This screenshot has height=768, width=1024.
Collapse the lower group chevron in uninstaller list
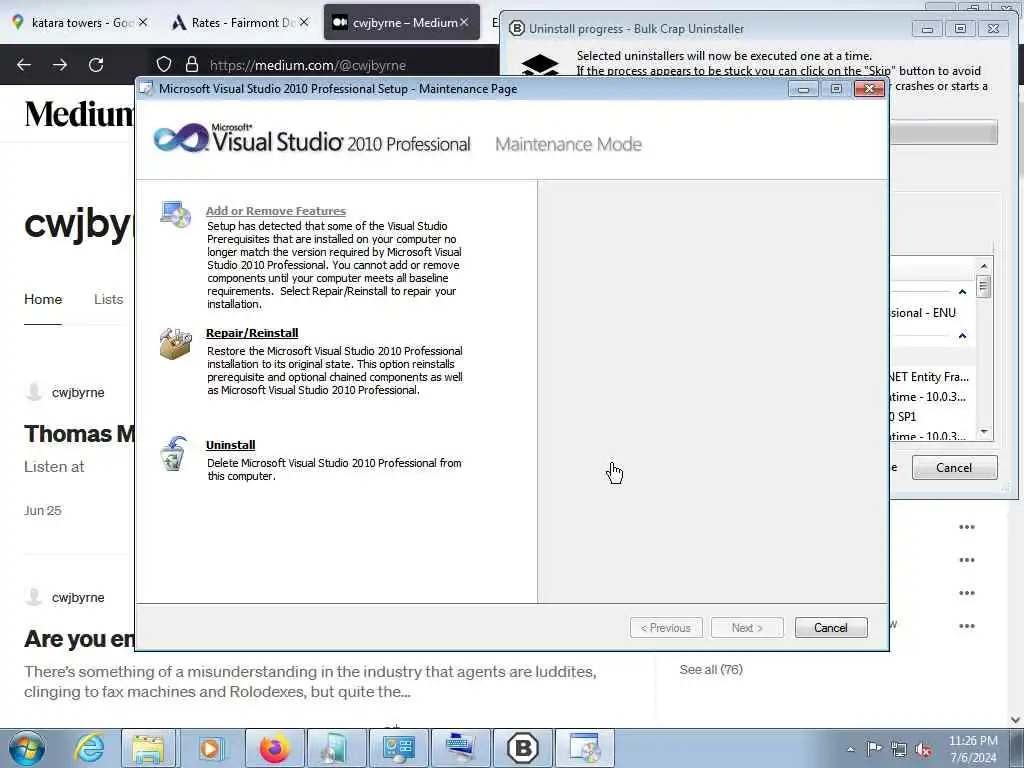click(962, 336)
